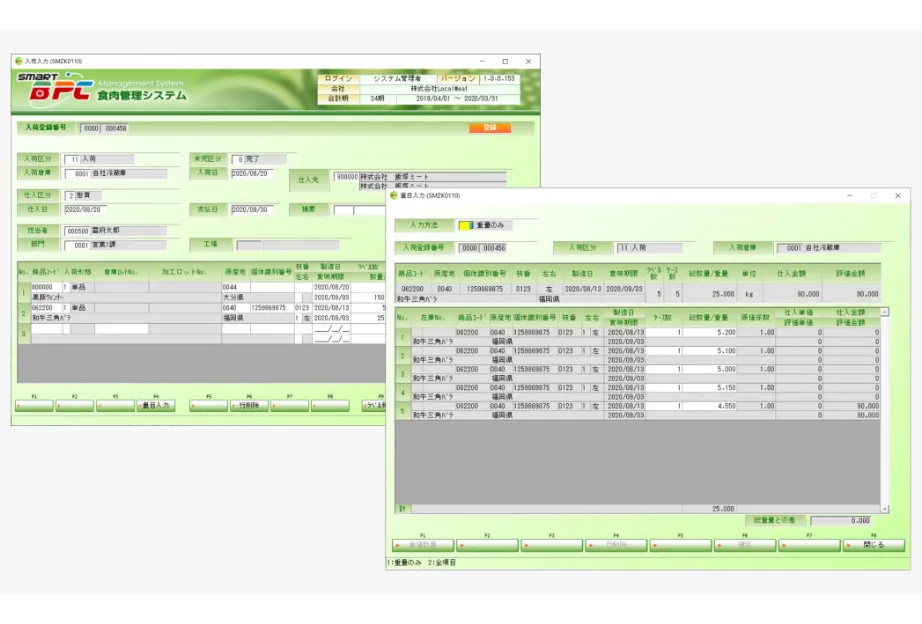Click the 総重量との差 field showing 0.000
Viewport: 922px width, 624px height.
pos(841,520)
